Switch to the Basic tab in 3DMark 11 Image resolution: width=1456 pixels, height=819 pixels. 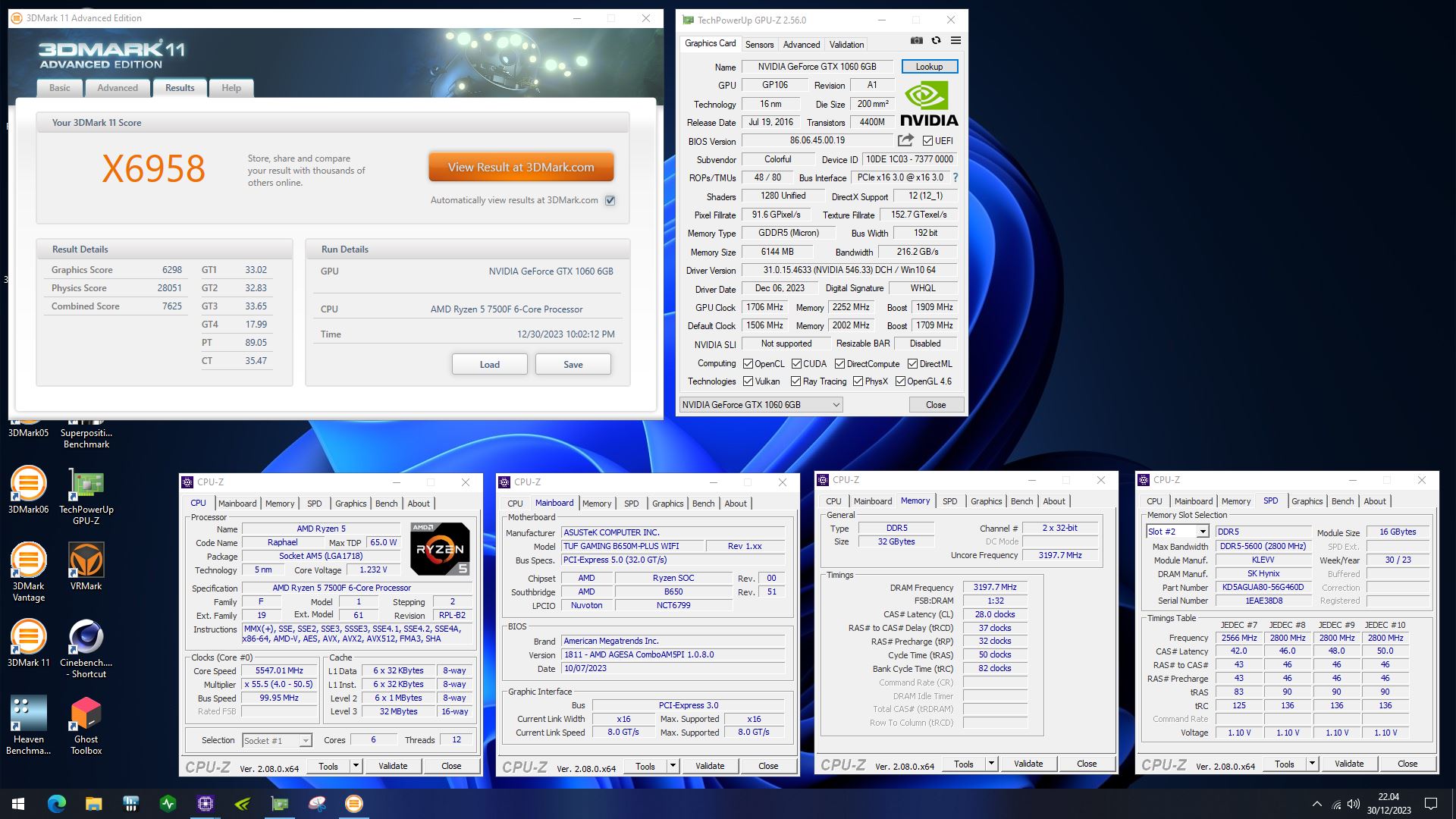pyautogui.click(x=60, y=88)
